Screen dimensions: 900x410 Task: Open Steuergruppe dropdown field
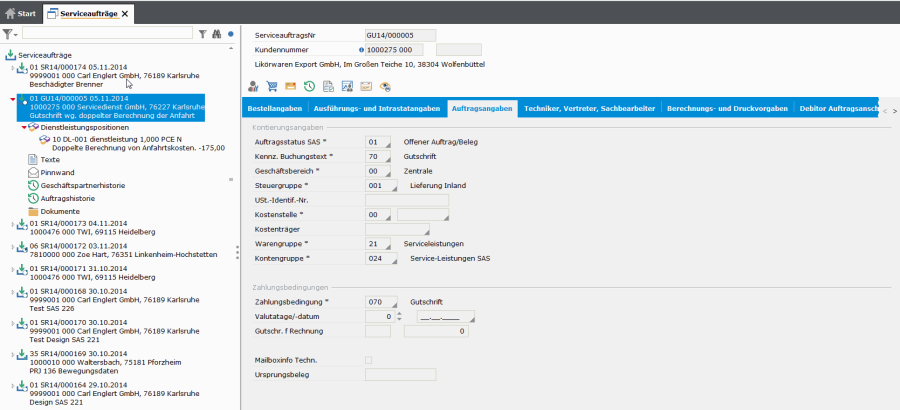coord(381,185)
